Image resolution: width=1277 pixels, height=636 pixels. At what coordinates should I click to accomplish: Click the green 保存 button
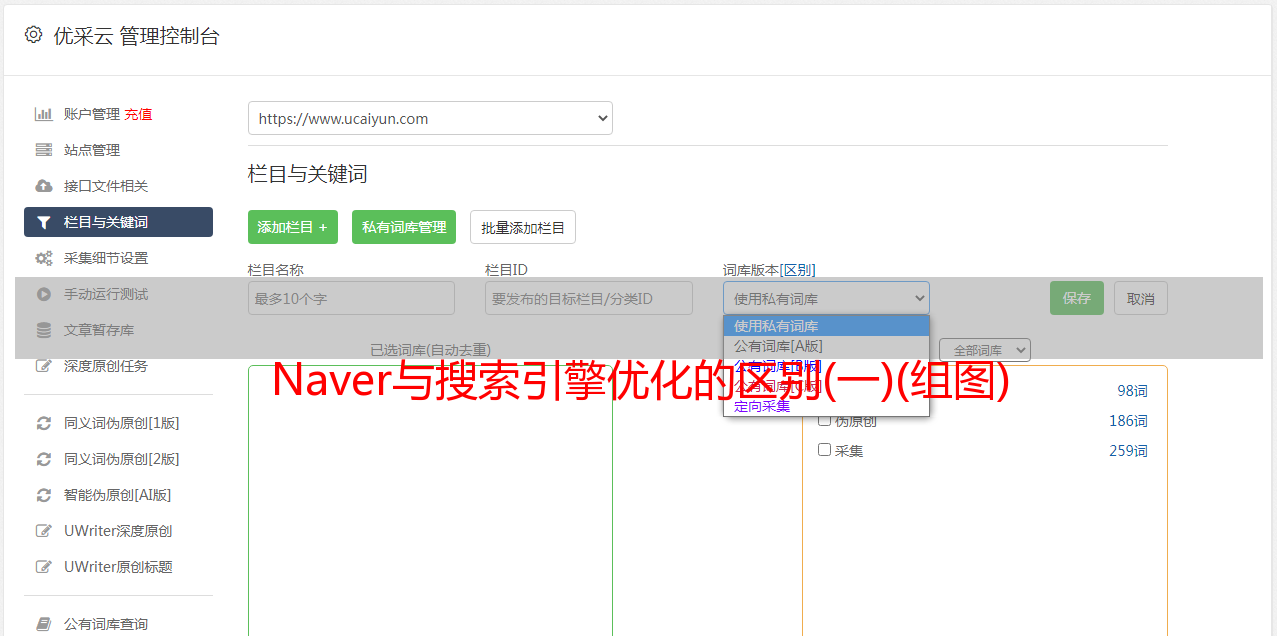point(1077,298)
